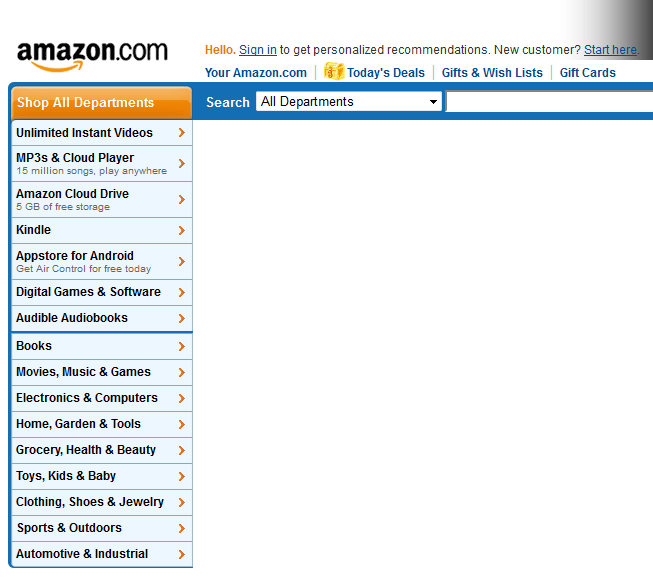Click the arrow next to Sports & Outdoors
The image size is (653, 582).
click(181, 528)
